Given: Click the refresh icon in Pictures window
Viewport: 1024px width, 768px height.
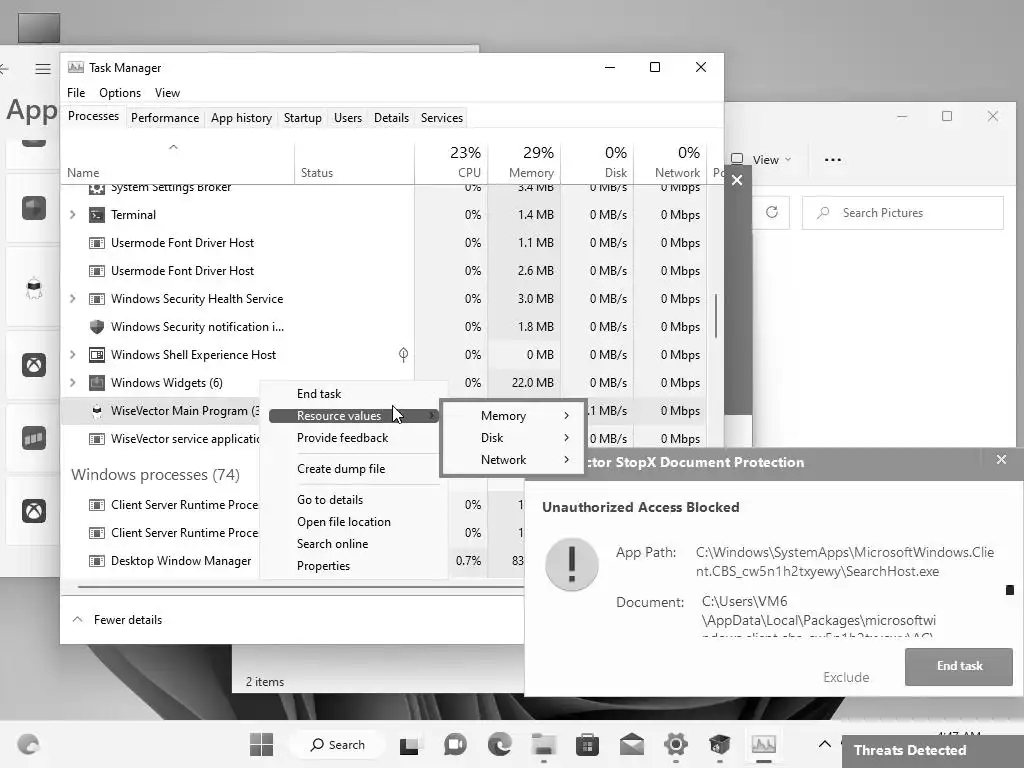Looking at the screenshot, I should (772, 212).
